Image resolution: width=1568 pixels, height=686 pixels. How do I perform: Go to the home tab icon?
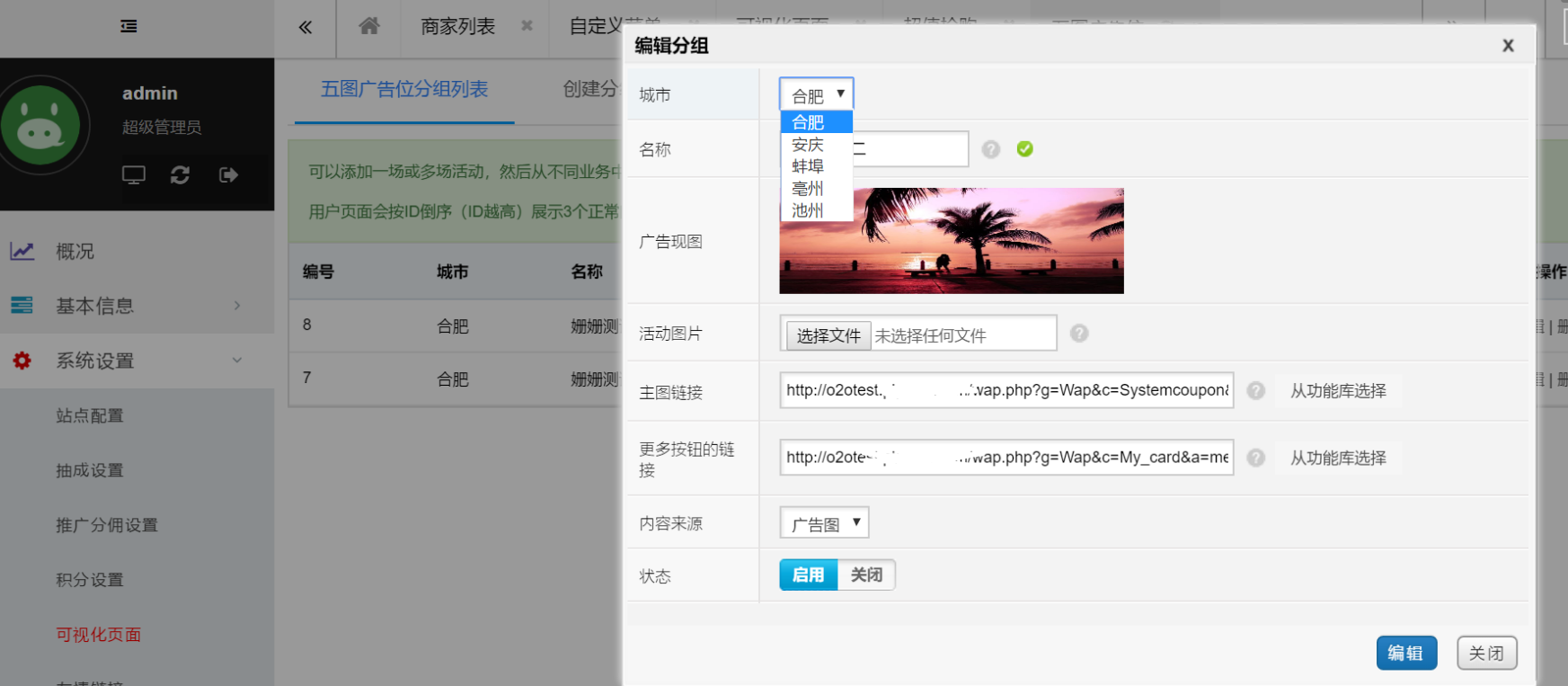tap(368, 26)
